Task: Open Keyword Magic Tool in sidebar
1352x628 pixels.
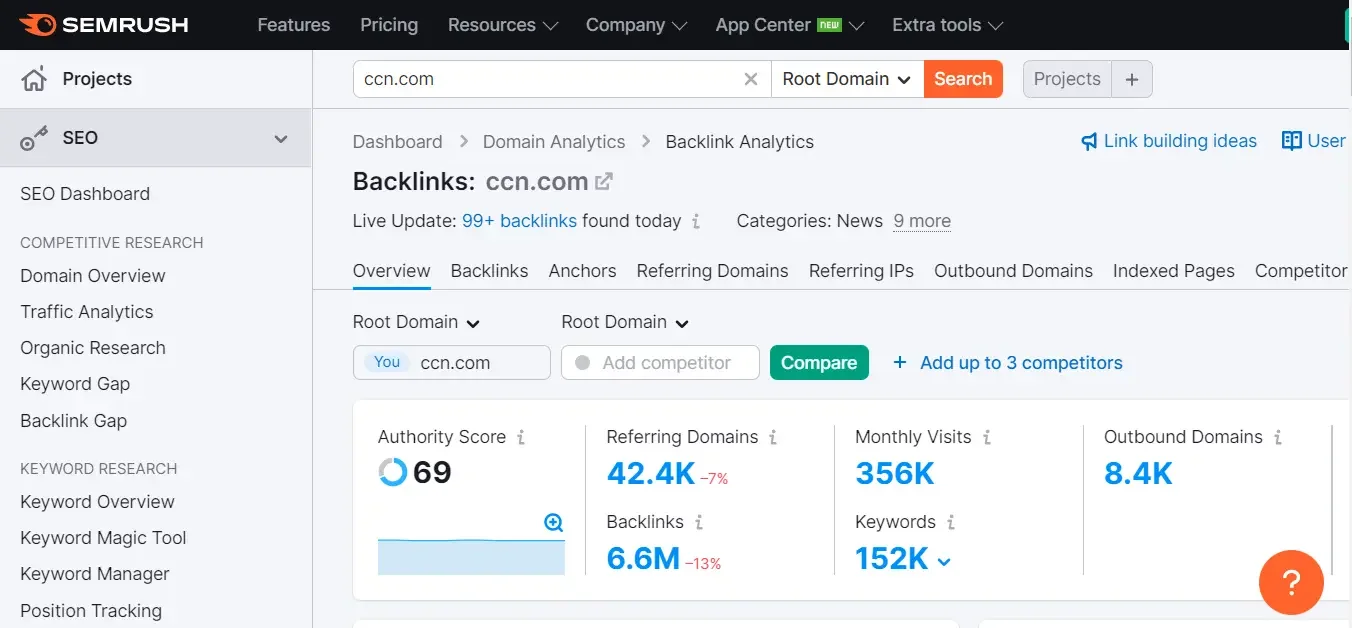Action: click(103, 538)
